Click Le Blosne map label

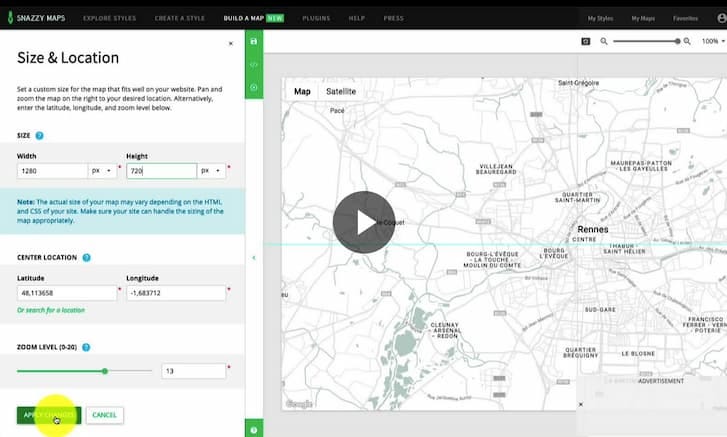[x=638, y=354]
